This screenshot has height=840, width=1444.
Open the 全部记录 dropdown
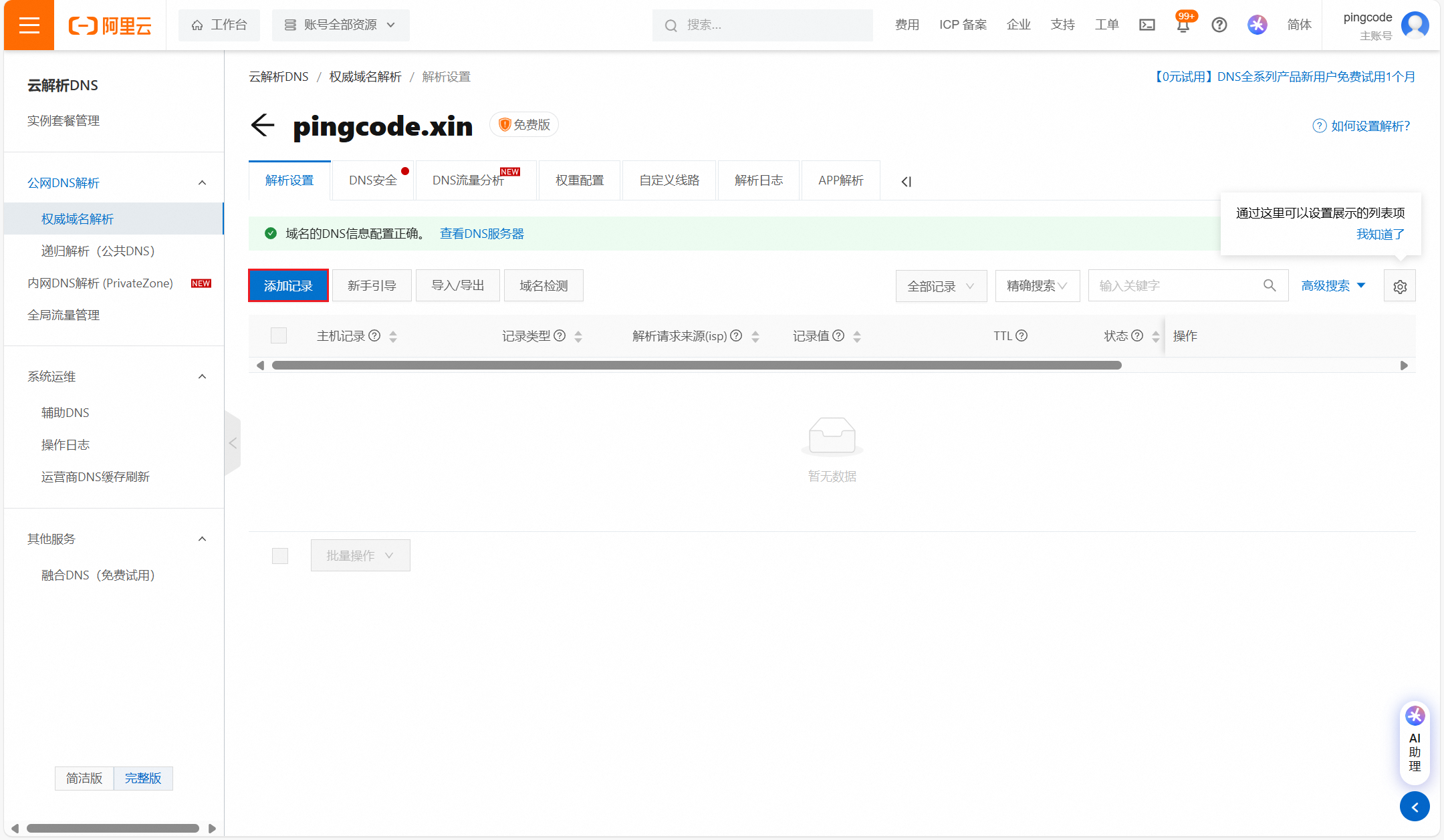point(941,287)
